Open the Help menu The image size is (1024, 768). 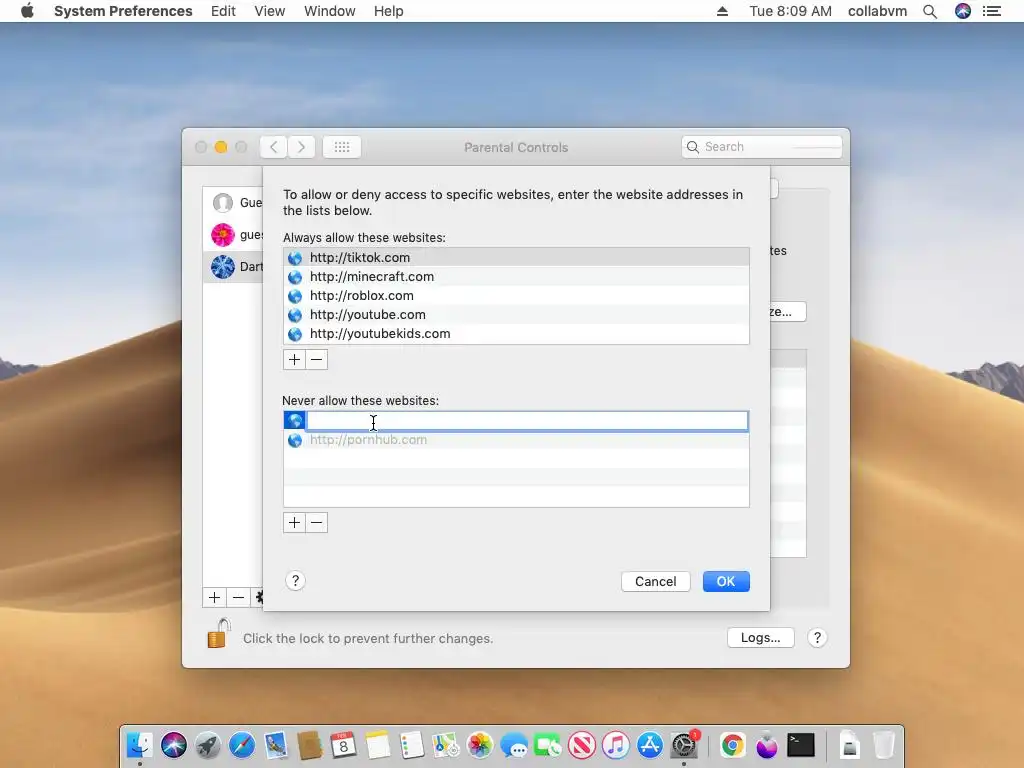coord(389,11)
